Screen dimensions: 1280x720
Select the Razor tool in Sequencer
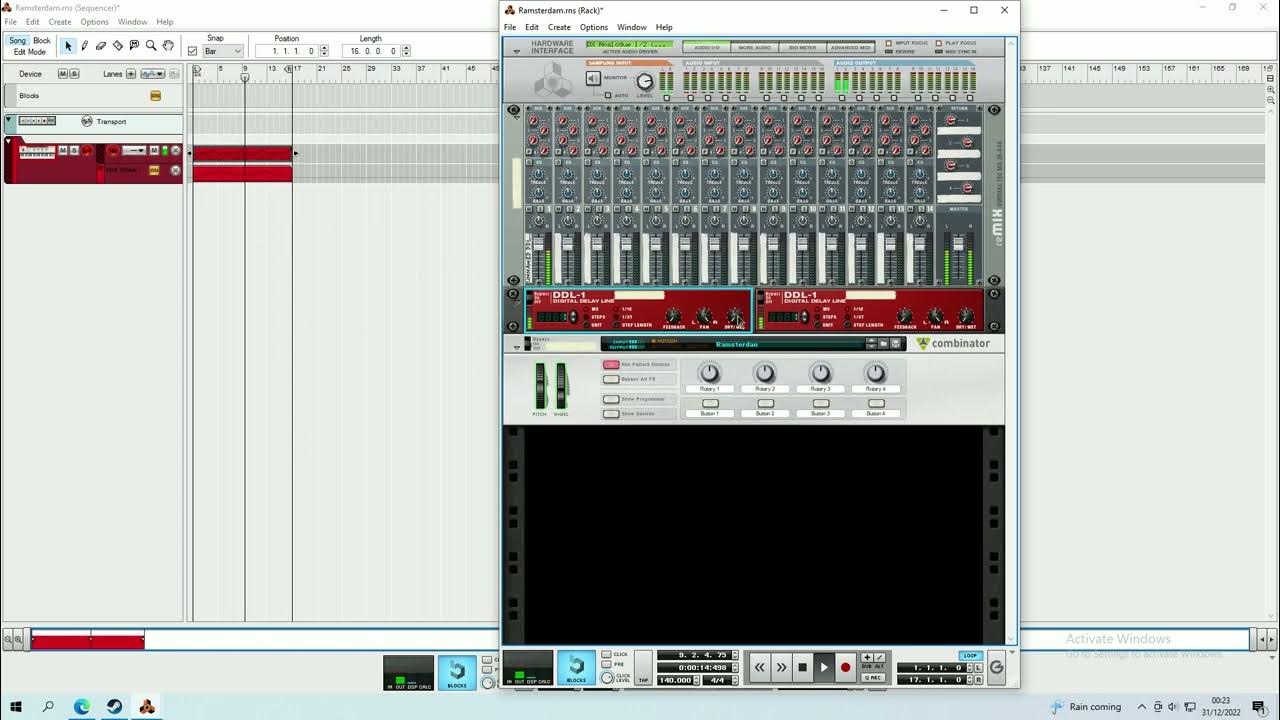point(118,46)
